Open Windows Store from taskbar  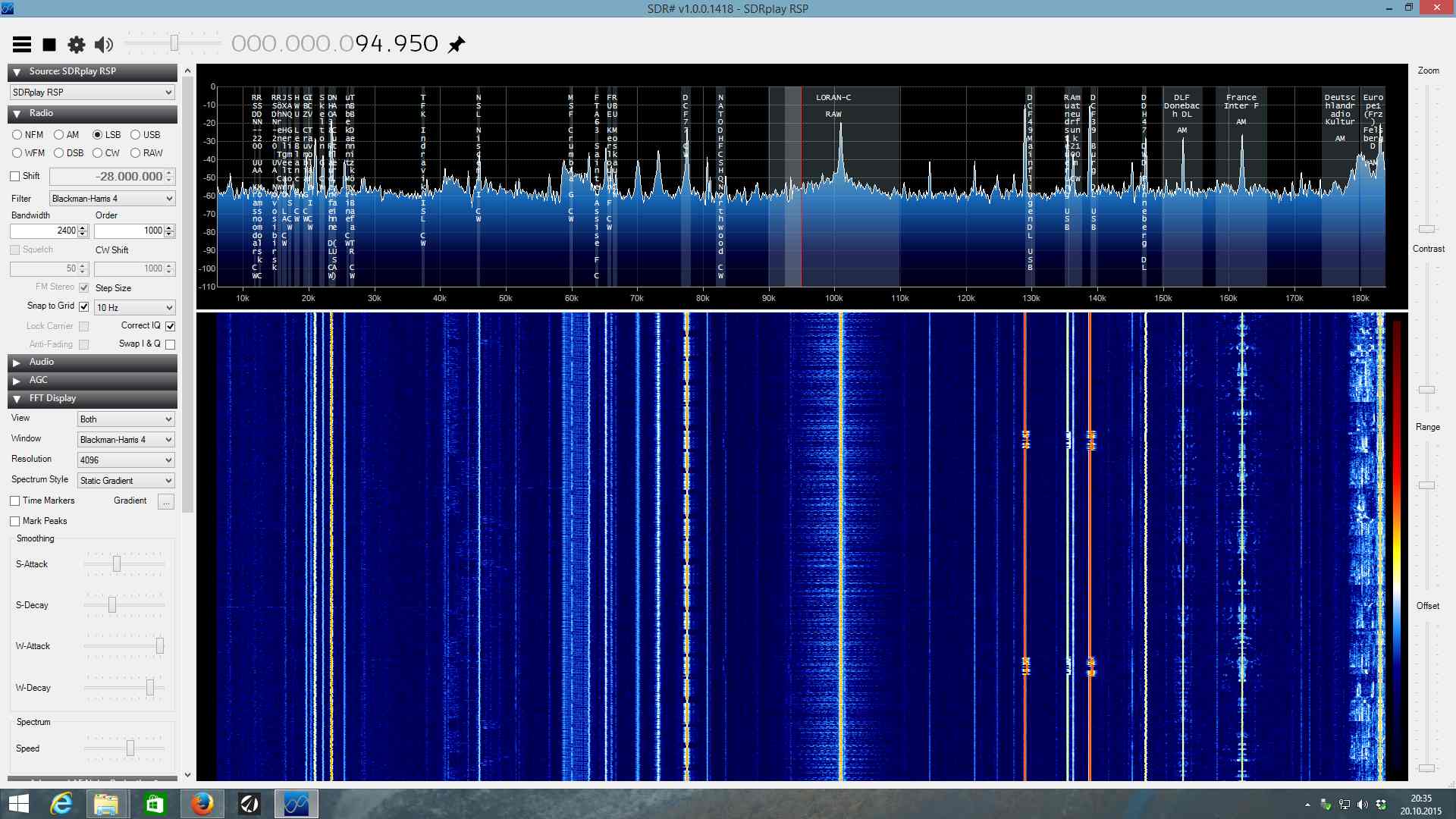[155, 804]
